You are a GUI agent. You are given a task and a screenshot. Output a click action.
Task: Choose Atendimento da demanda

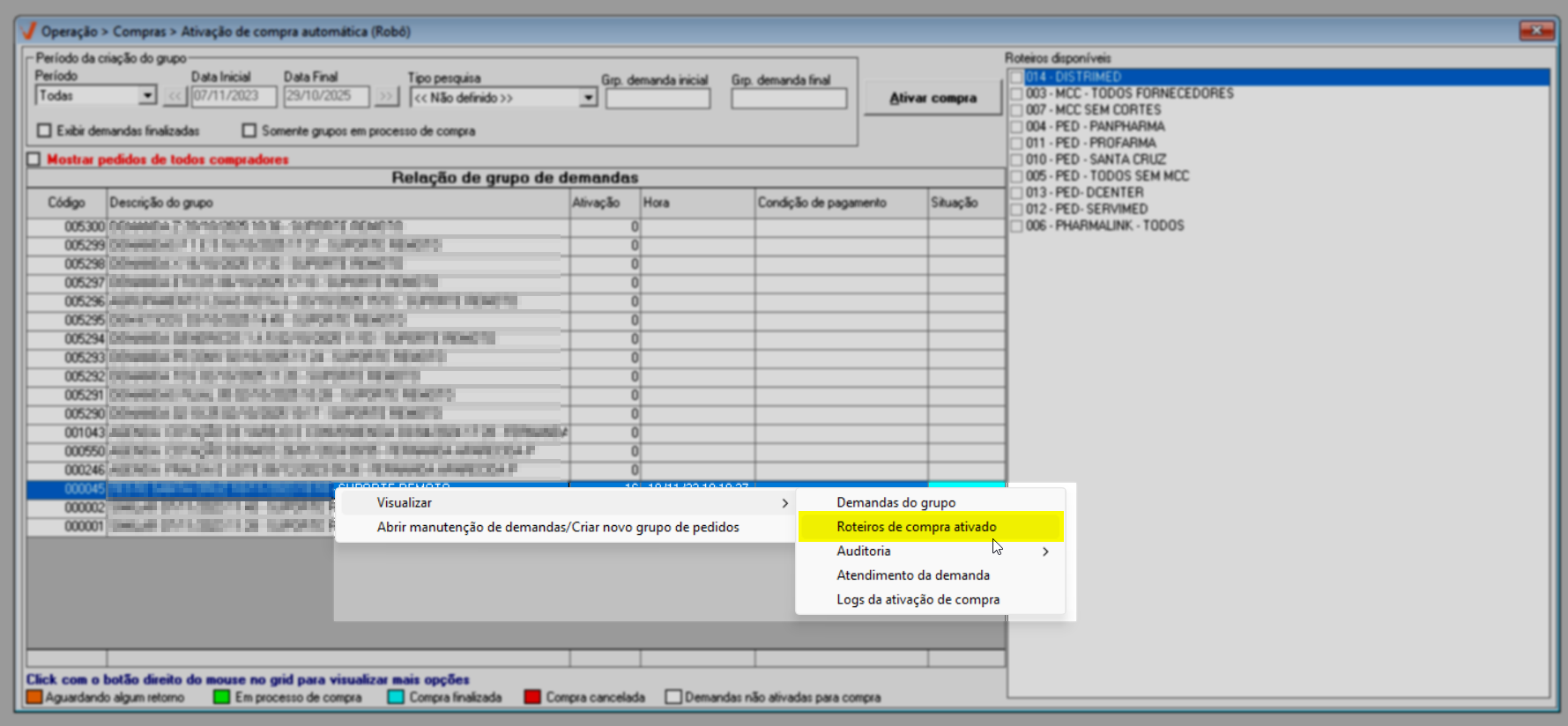tap(931, 575)
